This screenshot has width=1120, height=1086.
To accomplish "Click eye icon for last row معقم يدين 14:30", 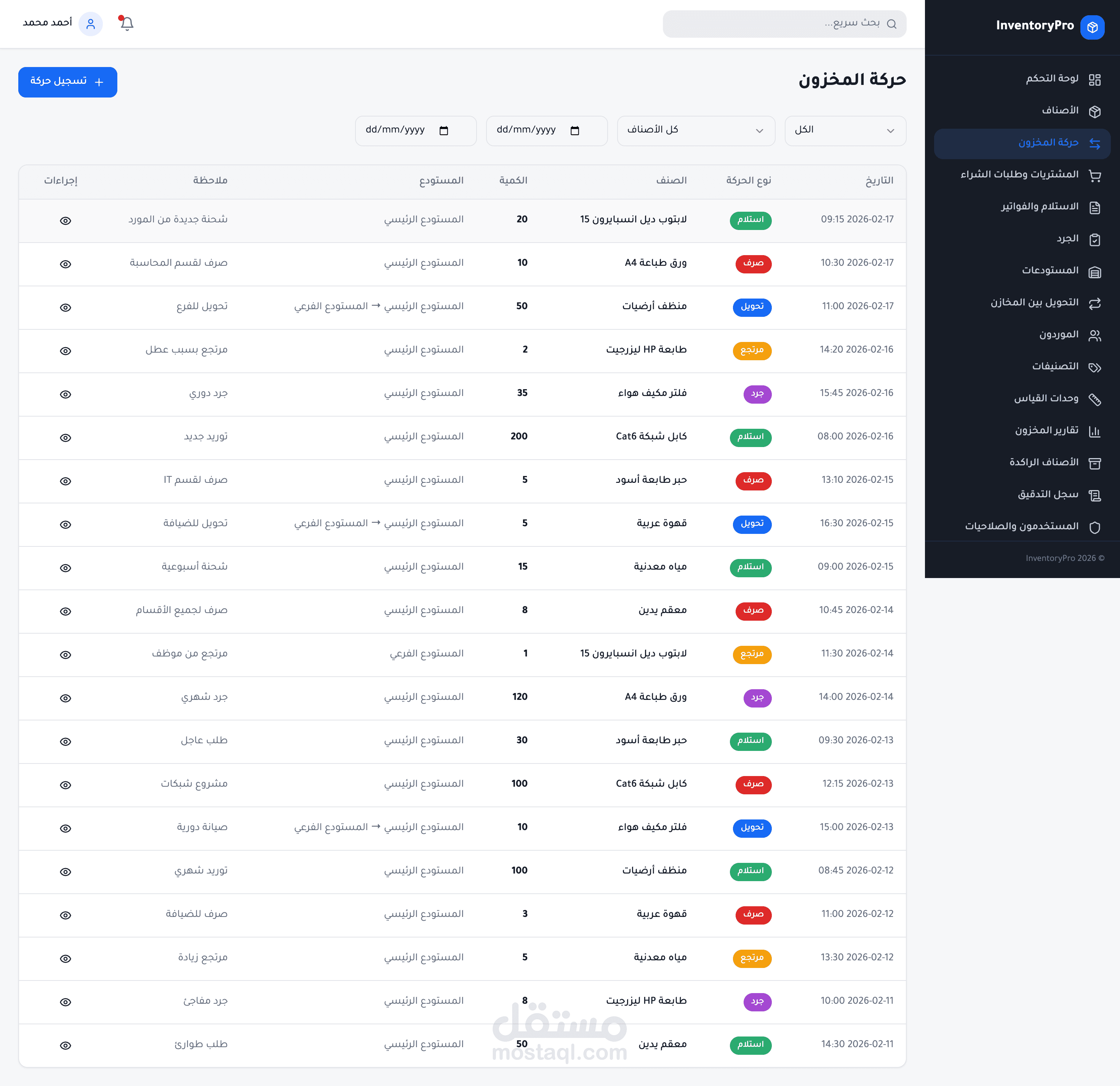I will tap(66, 1046).
